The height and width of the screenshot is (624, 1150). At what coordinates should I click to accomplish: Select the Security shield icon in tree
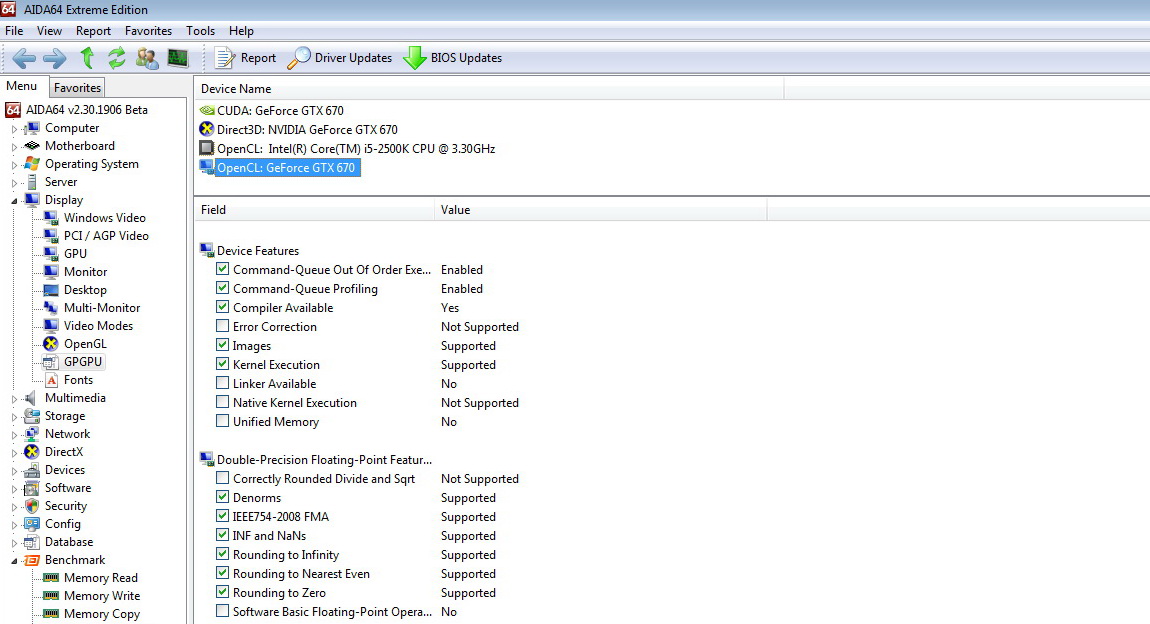point(32,506)
